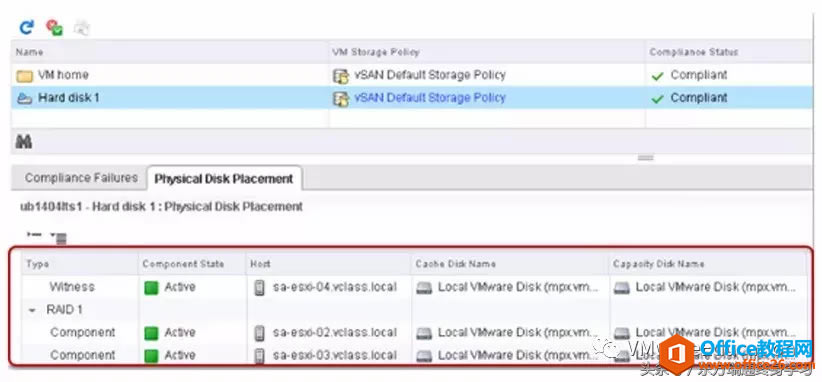This screenshot has height=382, width=822.
Task: Sort by Compliance Status column header
Action: [694, 52]
